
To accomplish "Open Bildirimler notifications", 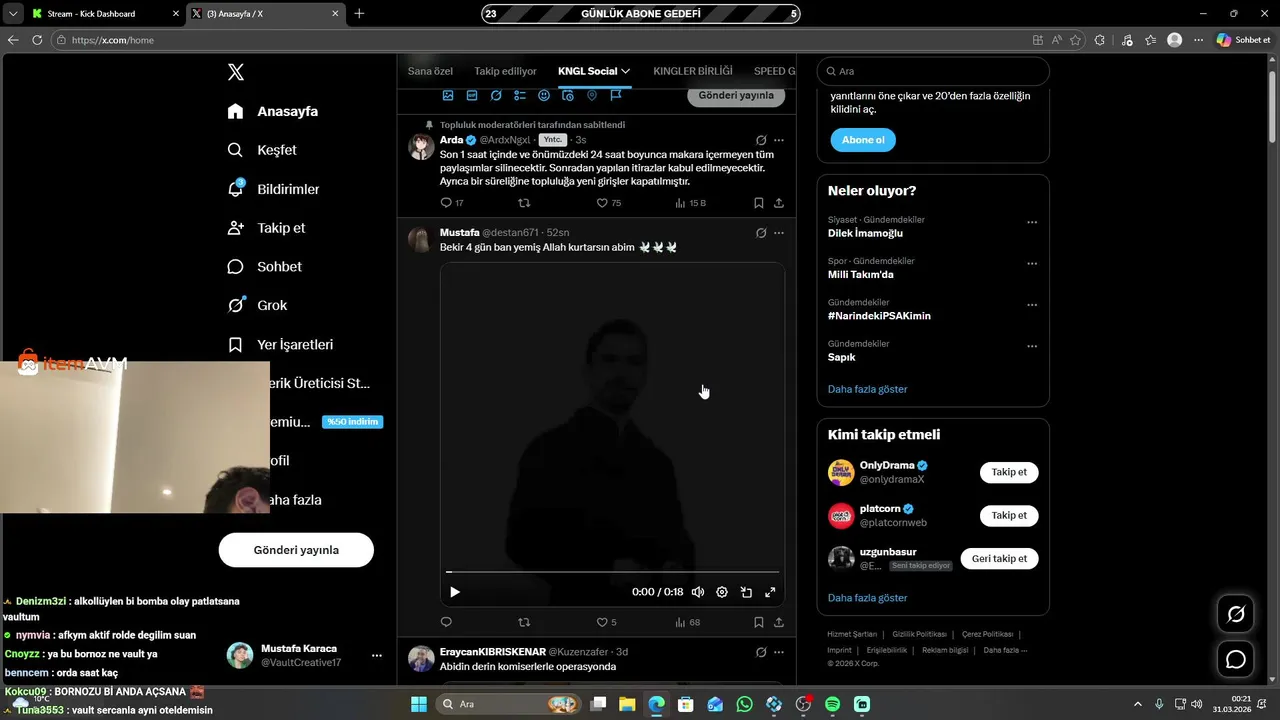I will (x=273, y=189).
